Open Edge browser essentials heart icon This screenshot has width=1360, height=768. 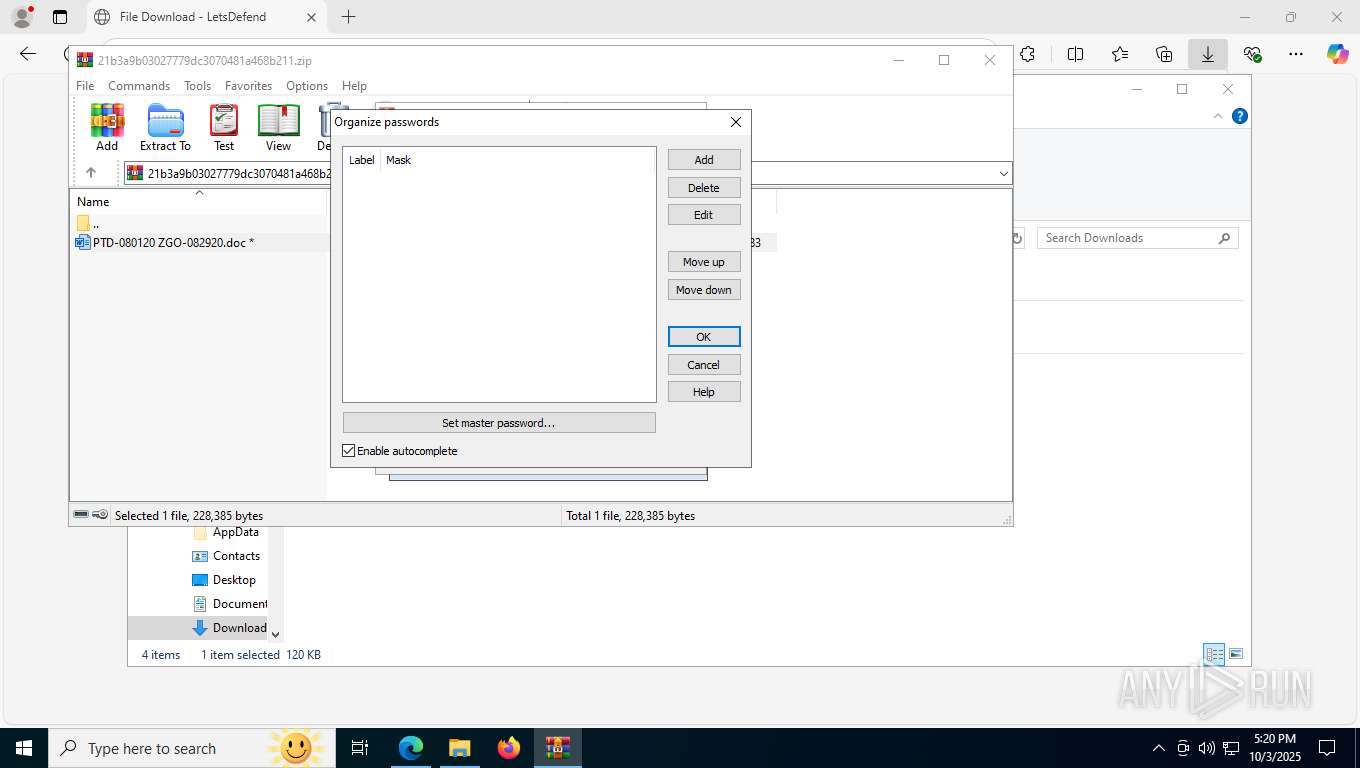click(x=1252, y=54)
